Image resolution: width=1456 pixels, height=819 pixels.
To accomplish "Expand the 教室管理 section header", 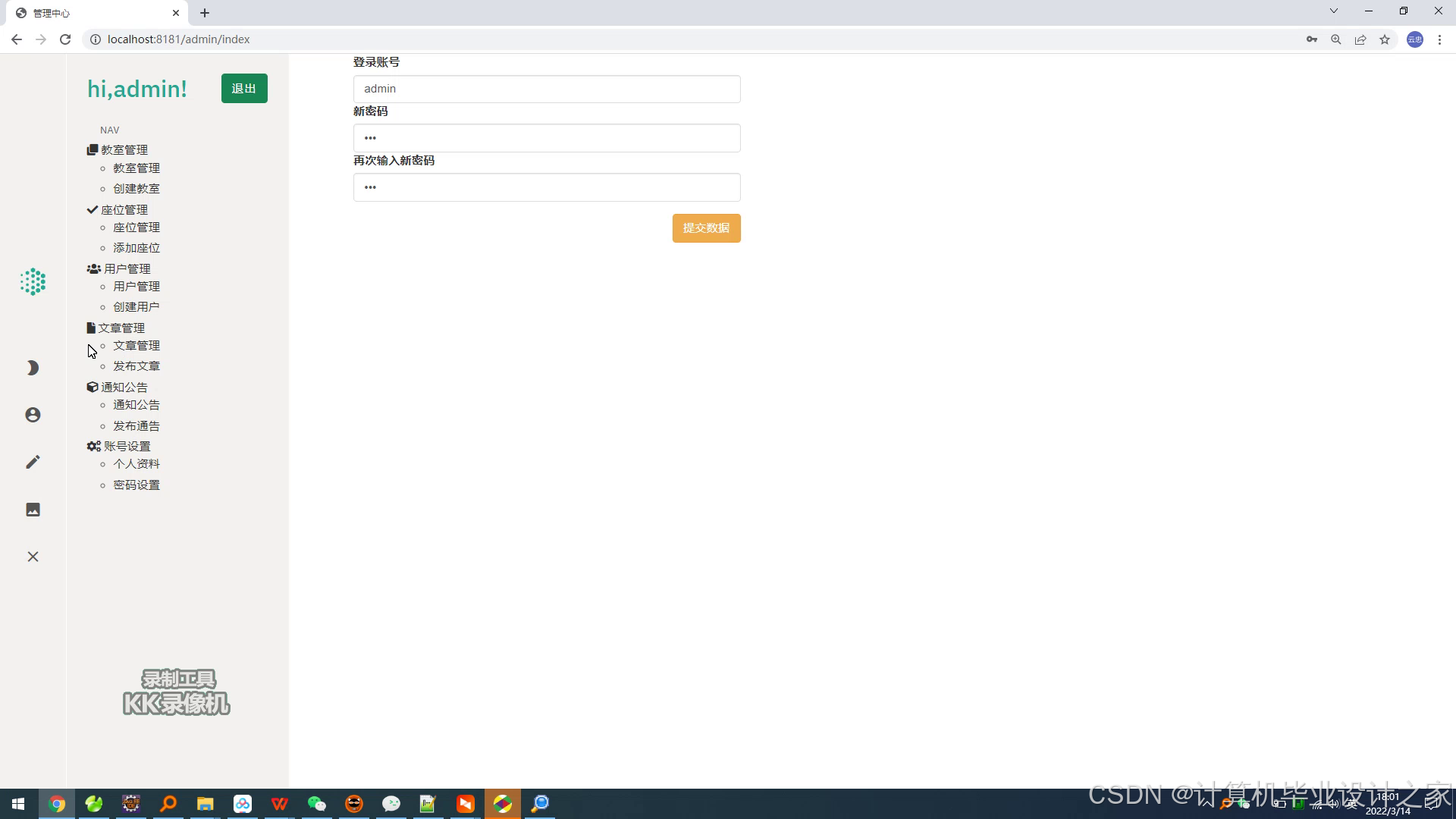I will [118, 150].
